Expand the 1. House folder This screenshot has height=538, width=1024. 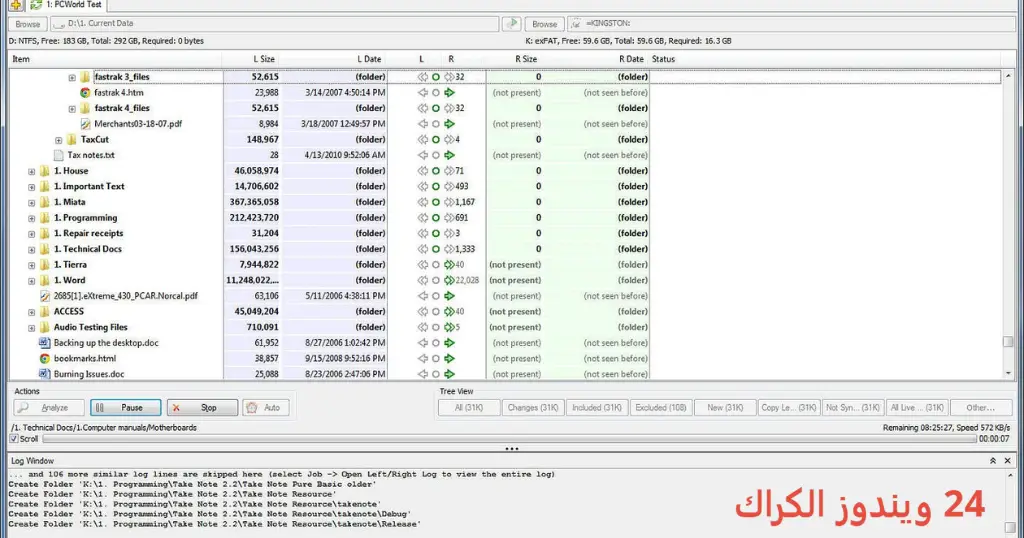31,172
